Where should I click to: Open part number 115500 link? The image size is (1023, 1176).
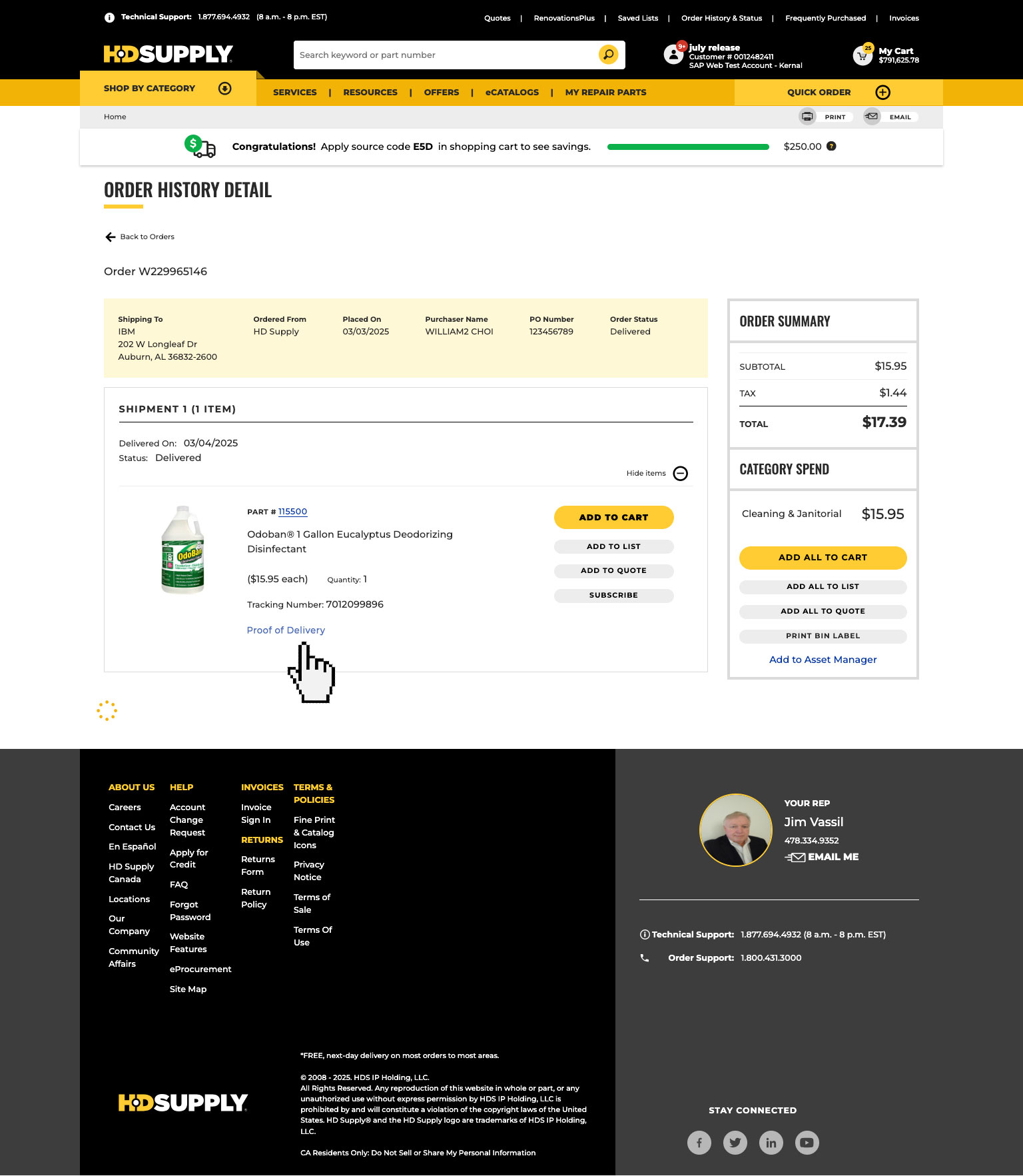click(x=292, y=512)
